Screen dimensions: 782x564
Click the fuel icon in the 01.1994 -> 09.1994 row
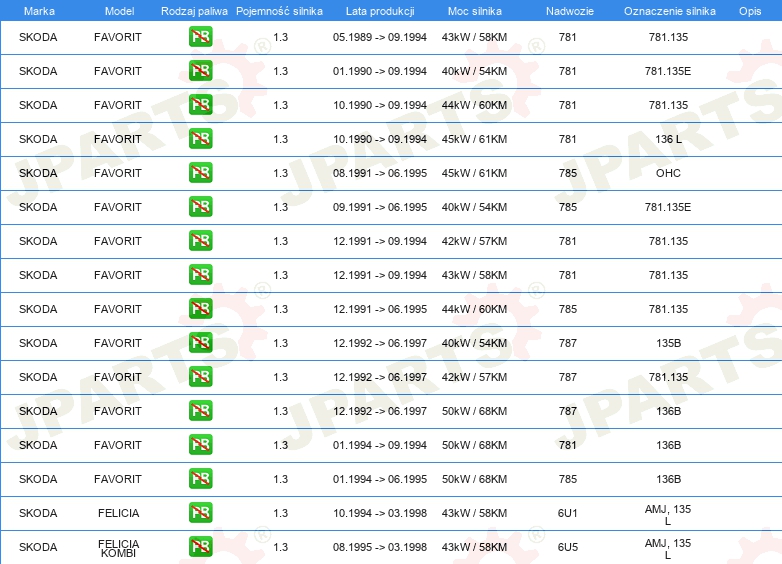(x=200, y=444)
